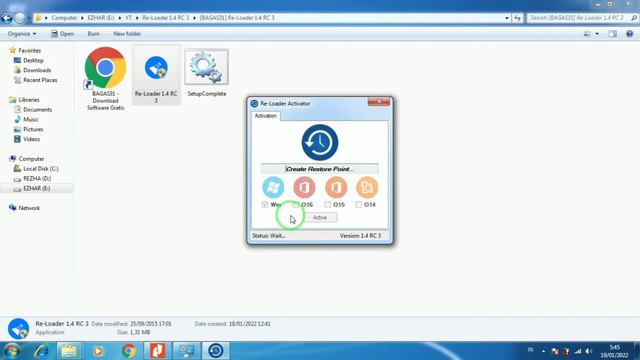Select the Re-Loader 1.4 RC 3 file

pyautogui.click(x=156, y=75)
